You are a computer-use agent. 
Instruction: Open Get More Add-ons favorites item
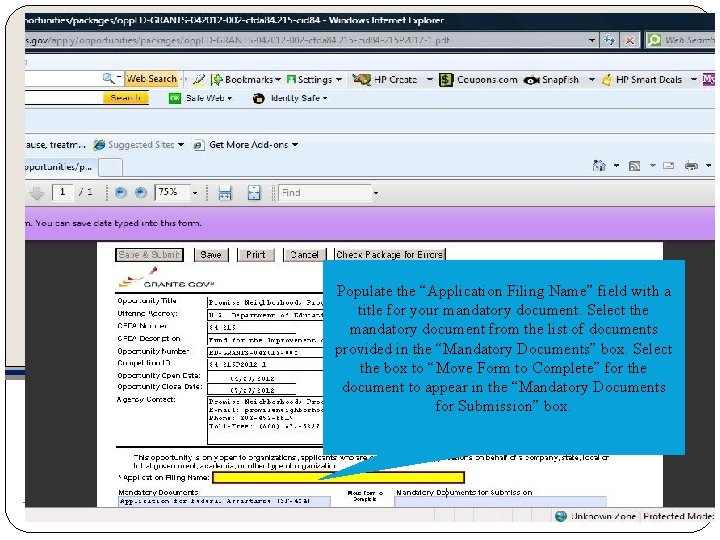(x=246, y=145)
